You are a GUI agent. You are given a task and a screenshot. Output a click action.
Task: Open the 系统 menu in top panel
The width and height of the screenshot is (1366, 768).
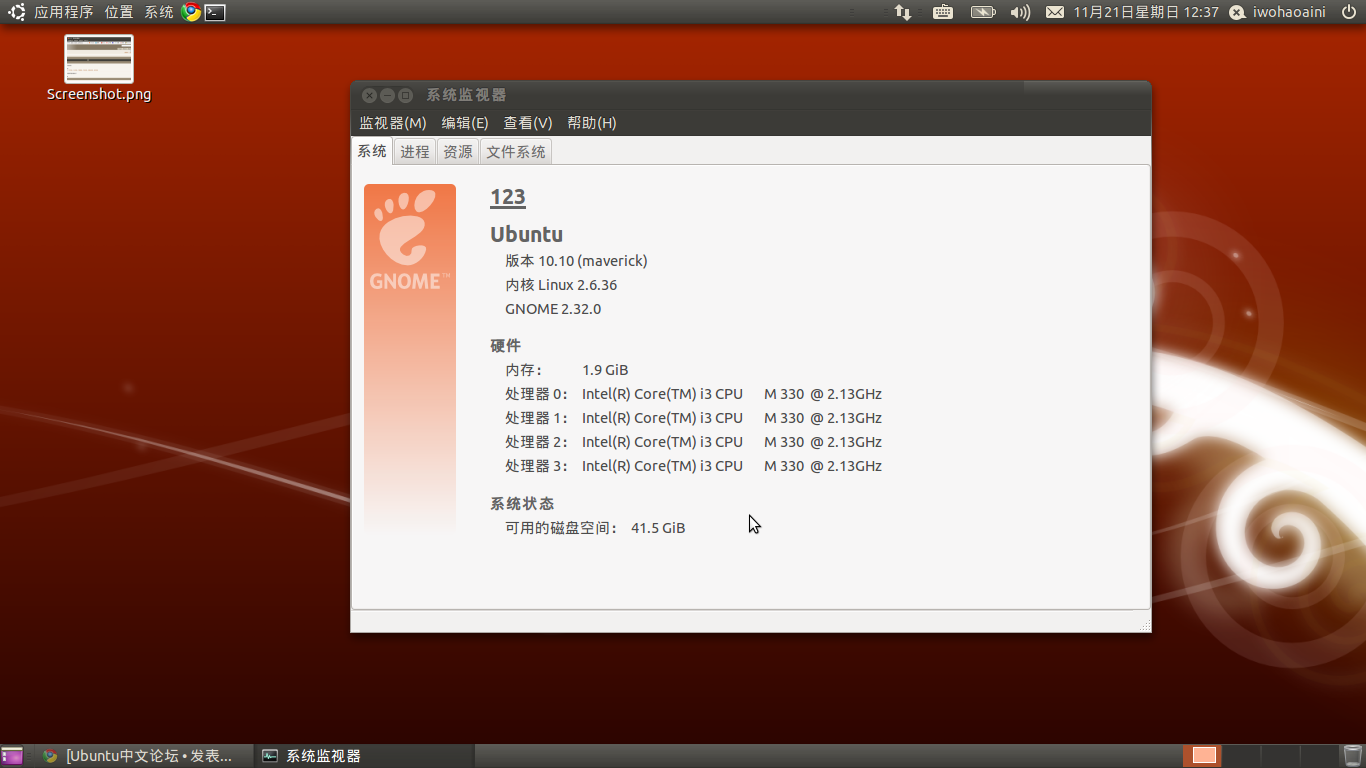tap(159, 12)
